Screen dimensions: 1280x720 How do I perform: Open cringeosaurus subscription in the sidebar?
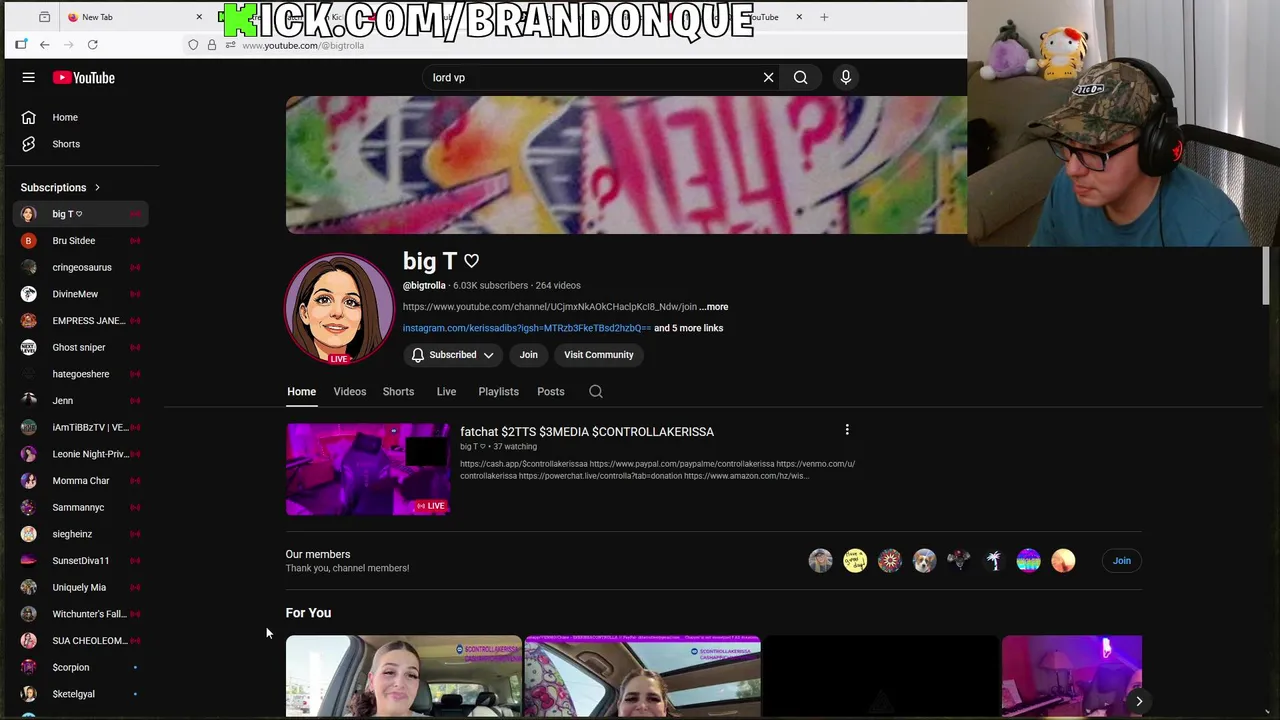pos(80,267)
